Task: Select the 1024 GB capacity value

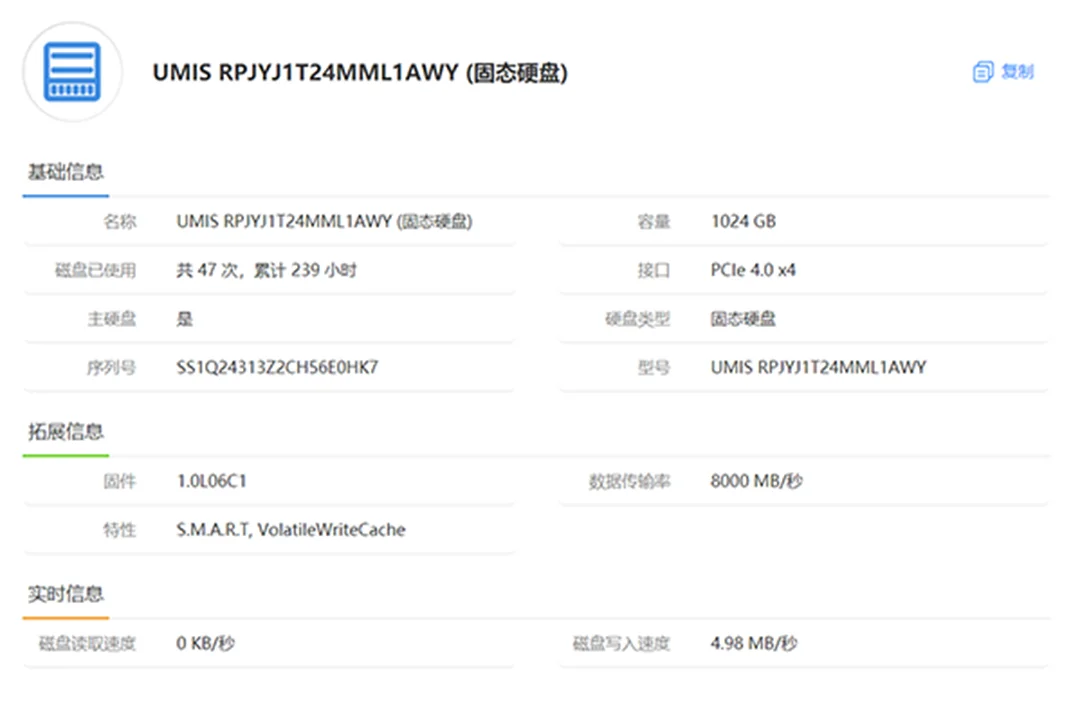Action: [743, 222]
